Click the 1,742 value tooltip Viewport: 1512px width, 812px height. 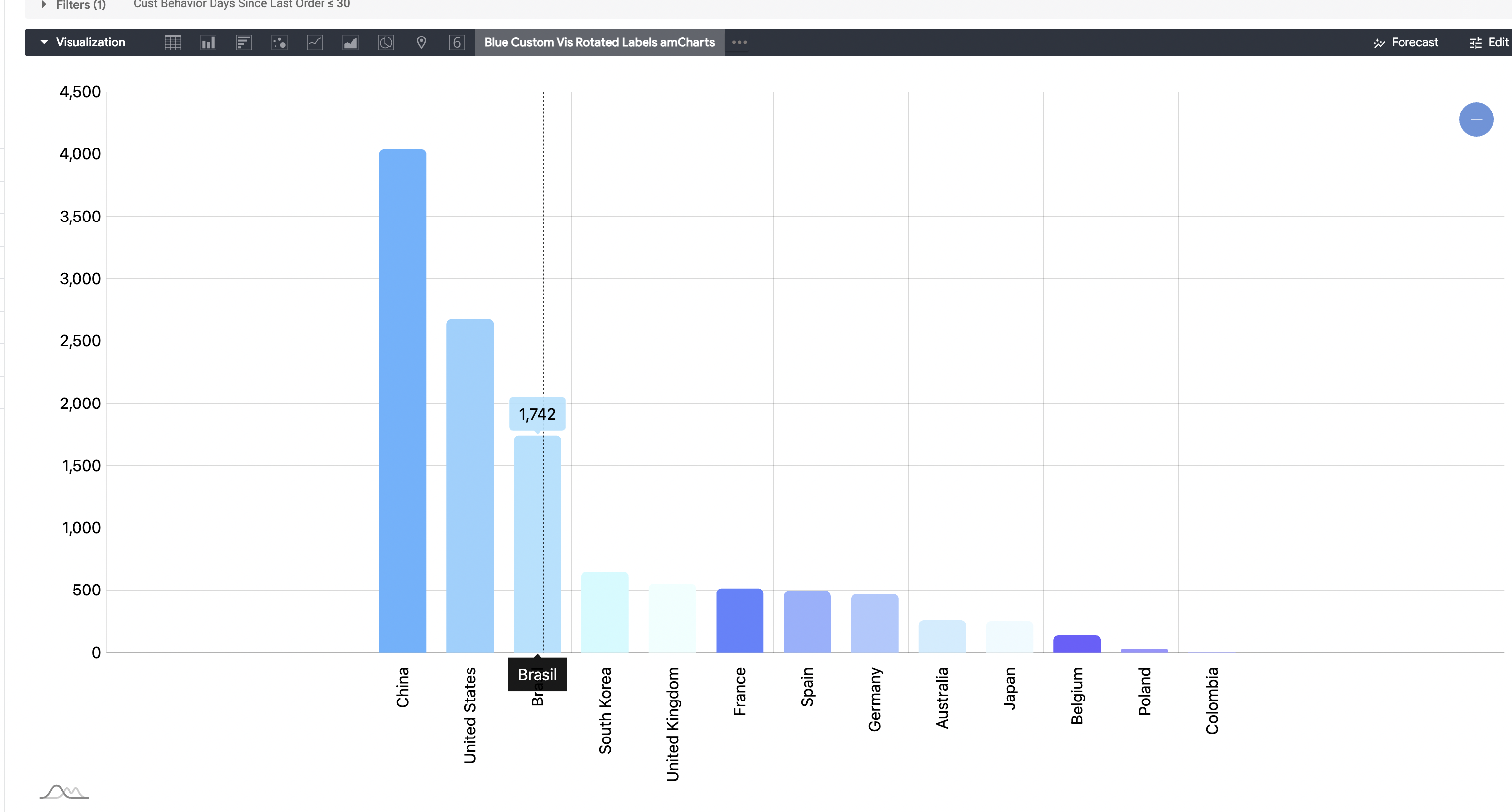click(537, 413)
